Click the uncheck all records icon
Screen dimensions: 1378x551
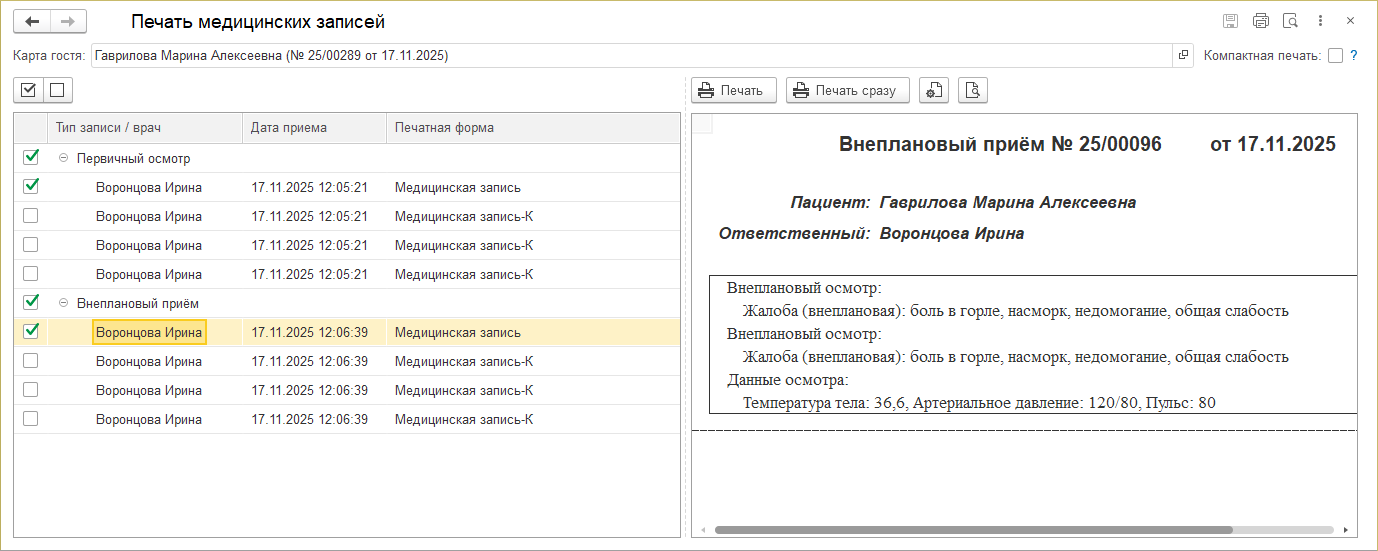[x=57, y=91]
